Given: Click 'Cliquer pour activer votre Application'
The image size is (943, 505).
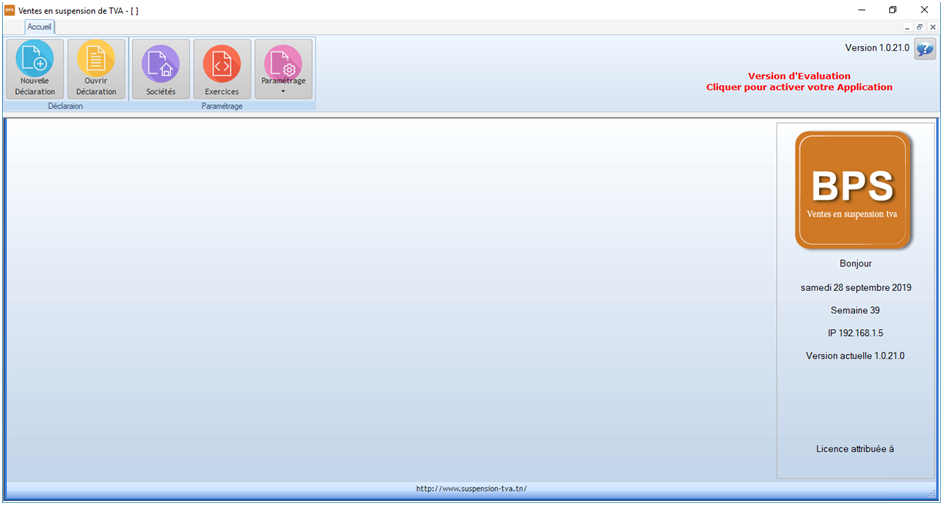Looking at the screenshot, I should tap(799, 87).
